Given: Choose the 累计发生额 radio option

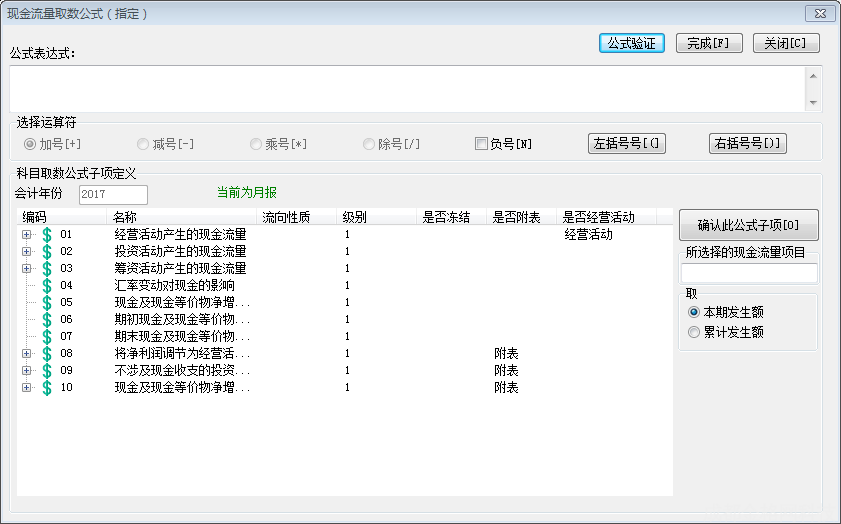Looking at the screenshot, I should tap(694, 333).
